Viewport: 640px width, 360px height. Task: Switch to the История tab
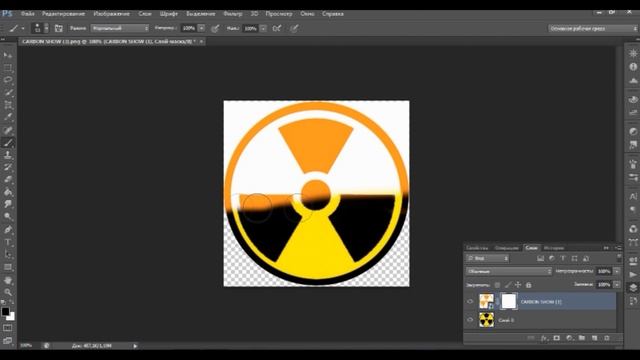(553, 248)
